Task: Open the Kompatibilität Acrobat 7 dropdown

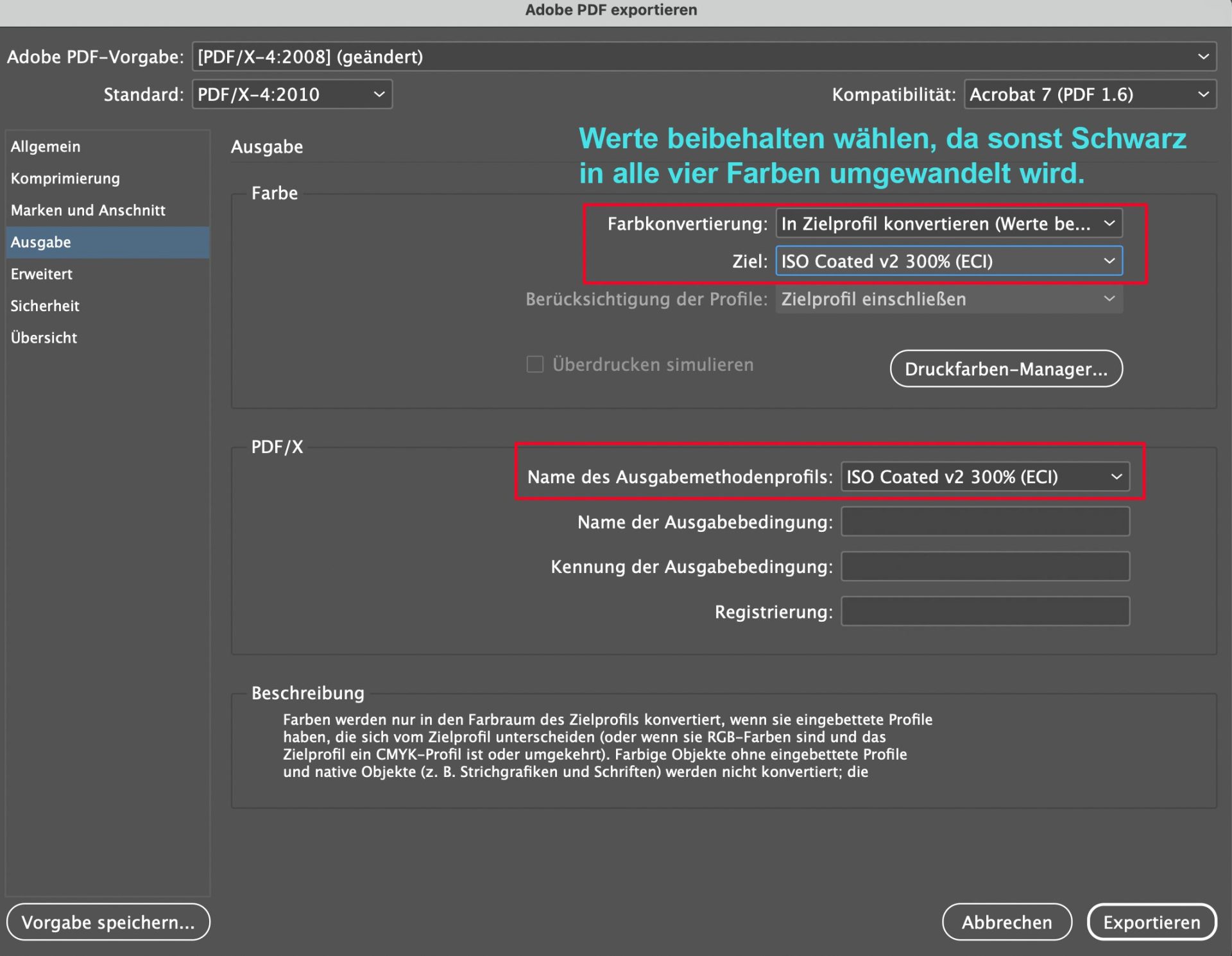Action: (1090, 94)
